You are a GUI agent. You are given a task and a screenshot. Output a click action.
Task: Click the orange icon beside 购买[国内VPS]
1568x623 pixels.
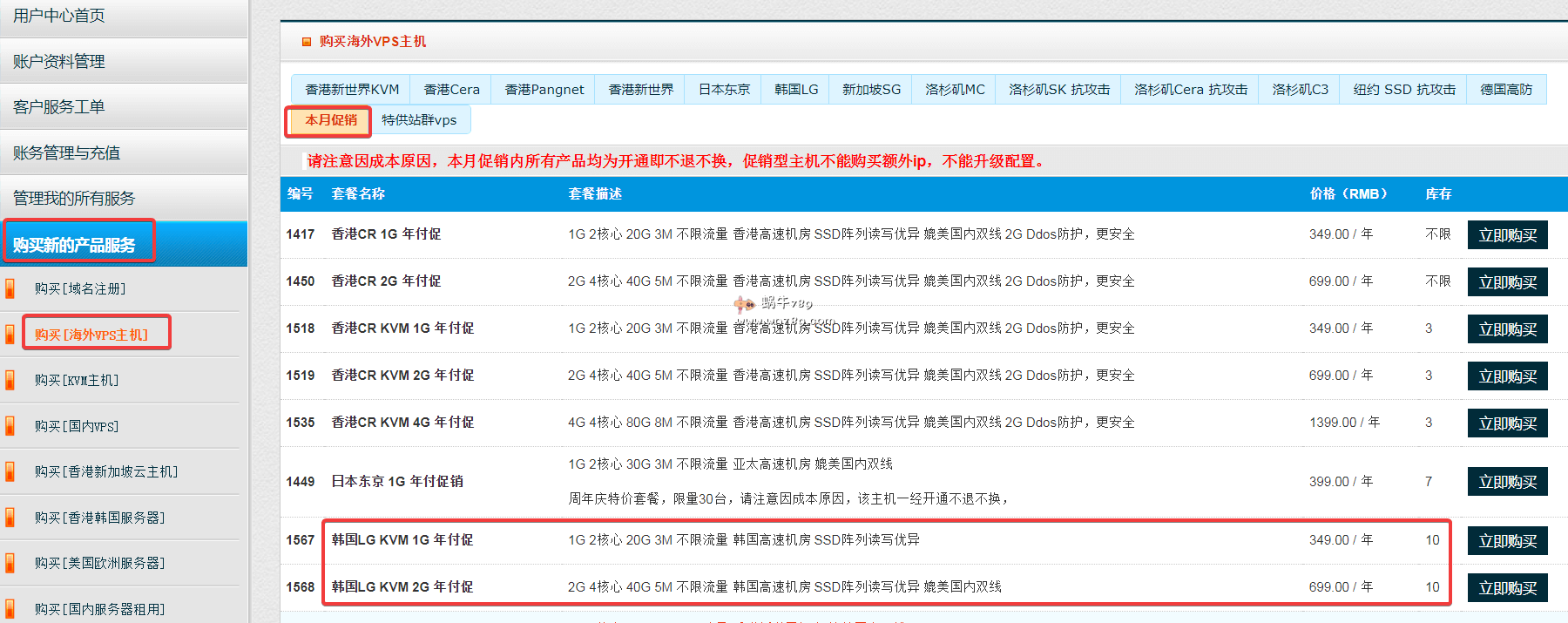10,426
